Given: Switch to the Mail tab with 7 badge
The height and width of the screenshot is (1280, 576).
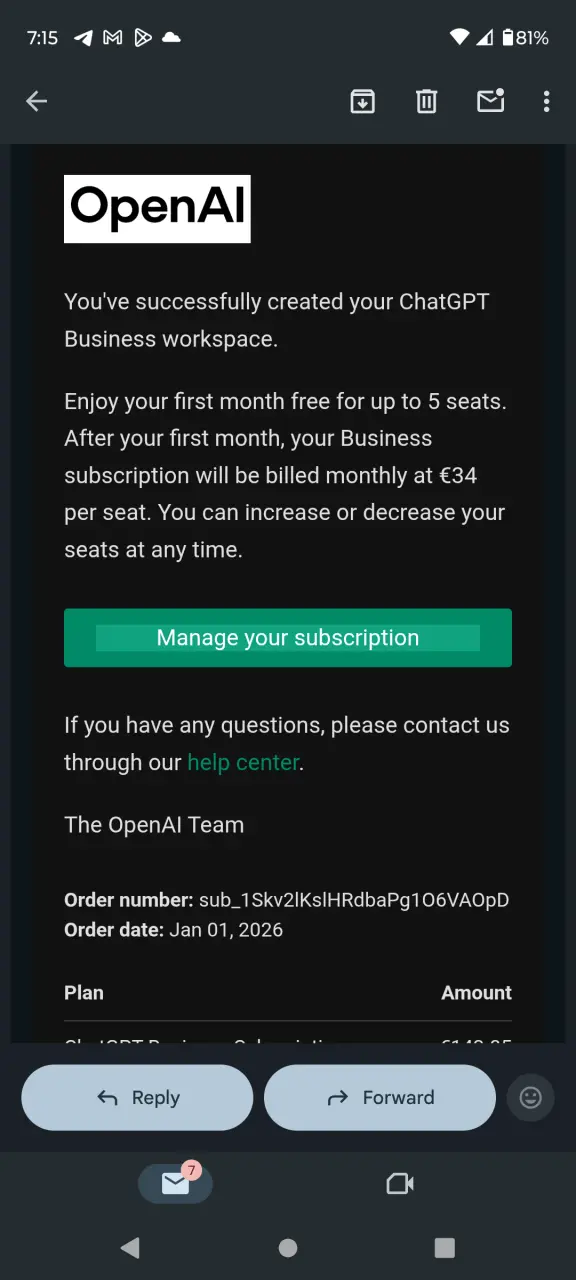Looking at the screenshot, I should (176, 1183).
